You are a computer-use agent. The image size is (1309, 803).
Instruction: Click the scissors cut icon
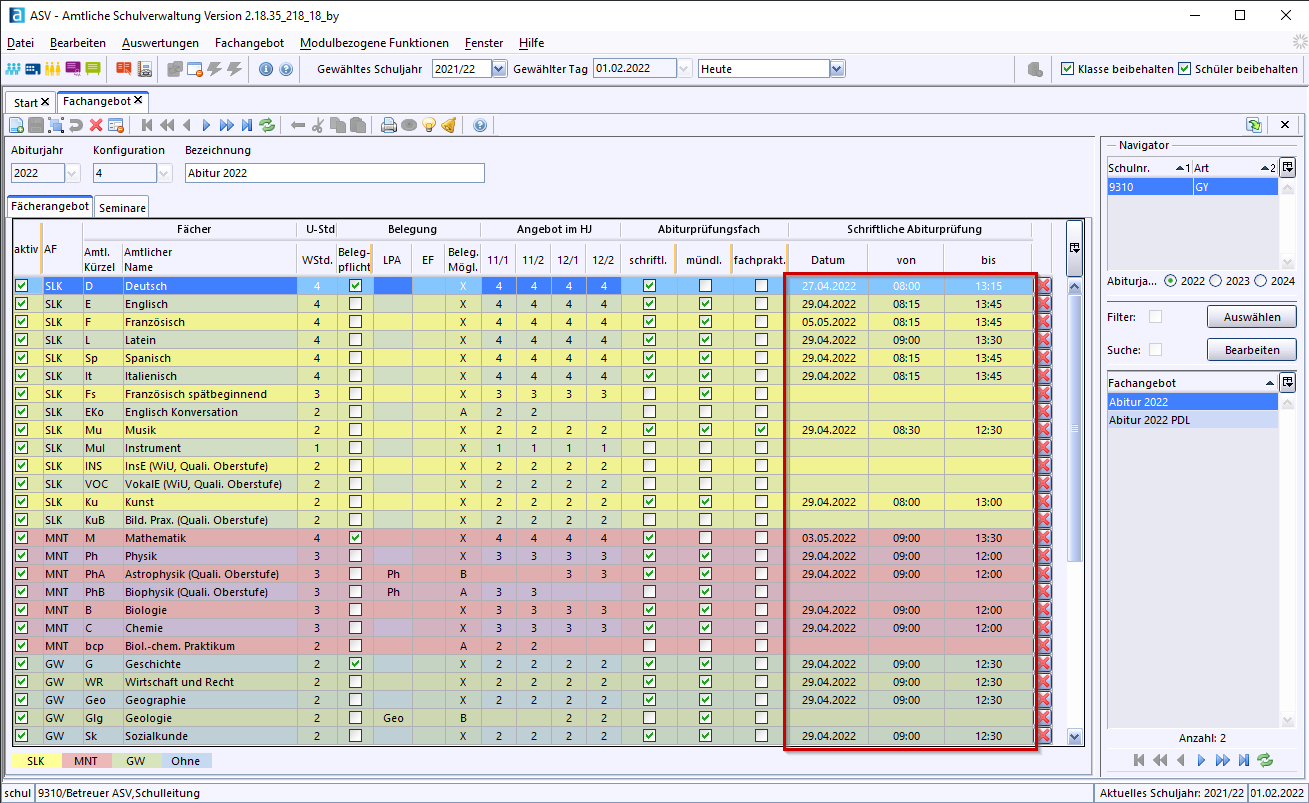(318, 125)
